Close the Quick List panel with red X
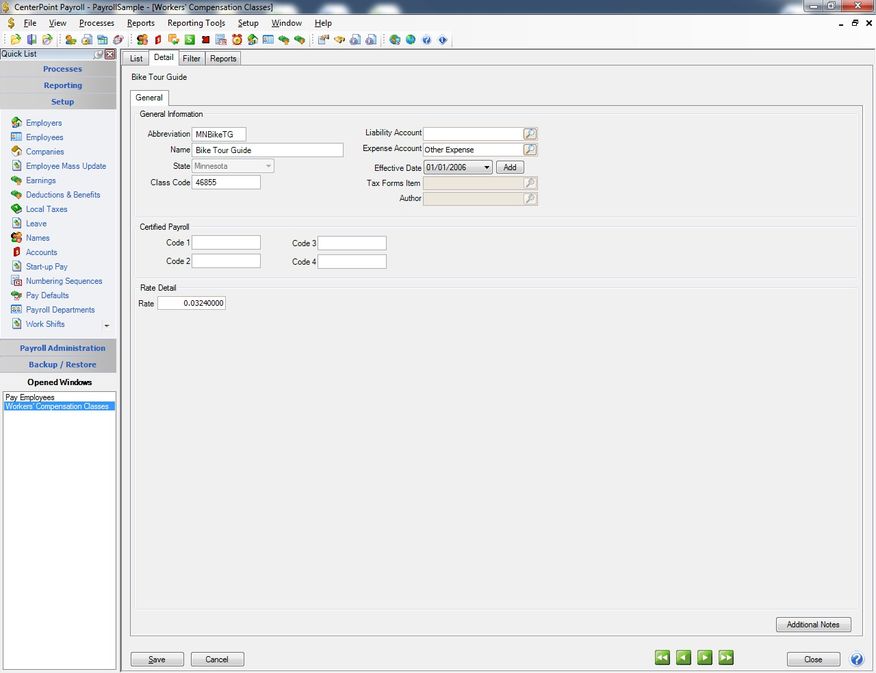This screenshot has height=673, width=876. [x=110, y=54]
